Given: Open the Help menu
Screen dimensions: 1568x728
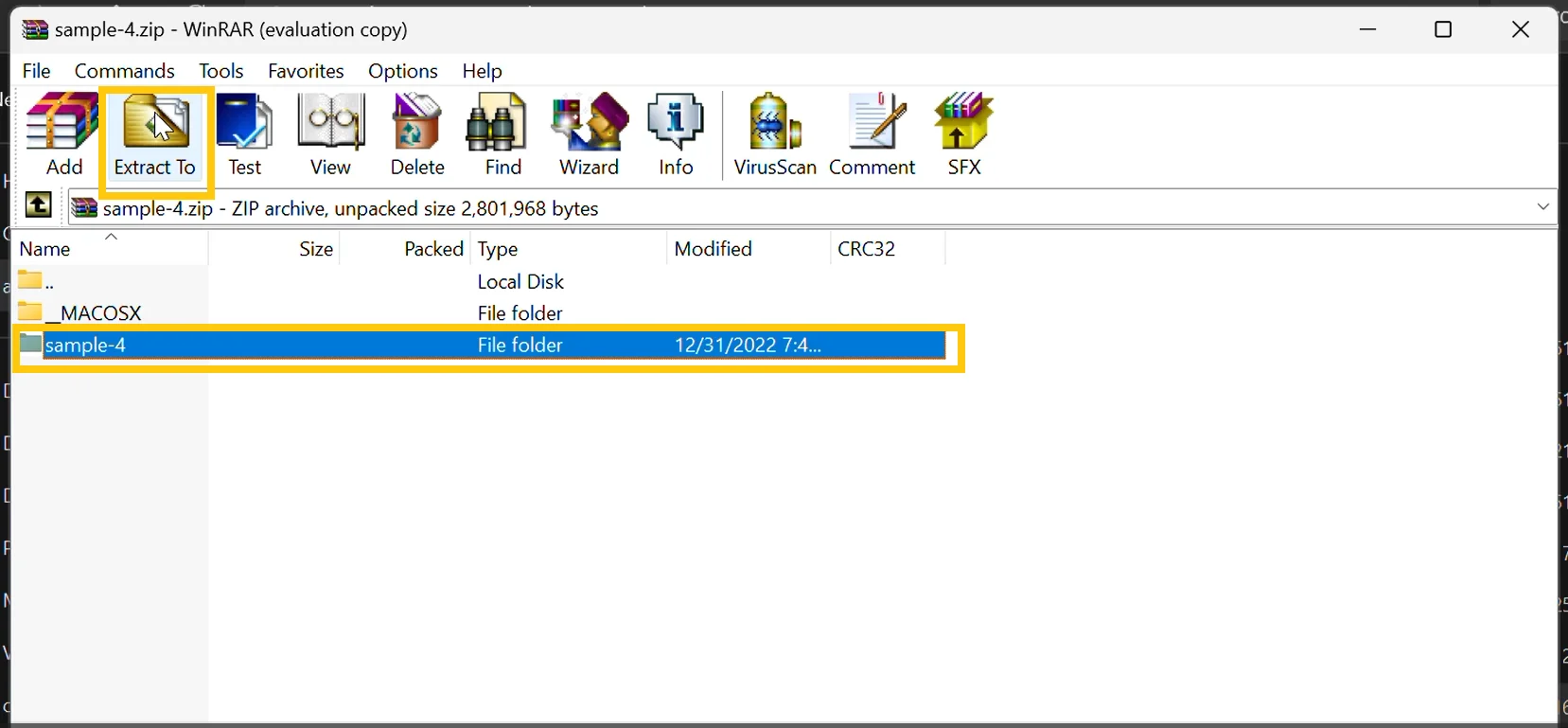Looking at the screenshot, I should (x=482, y=71).
